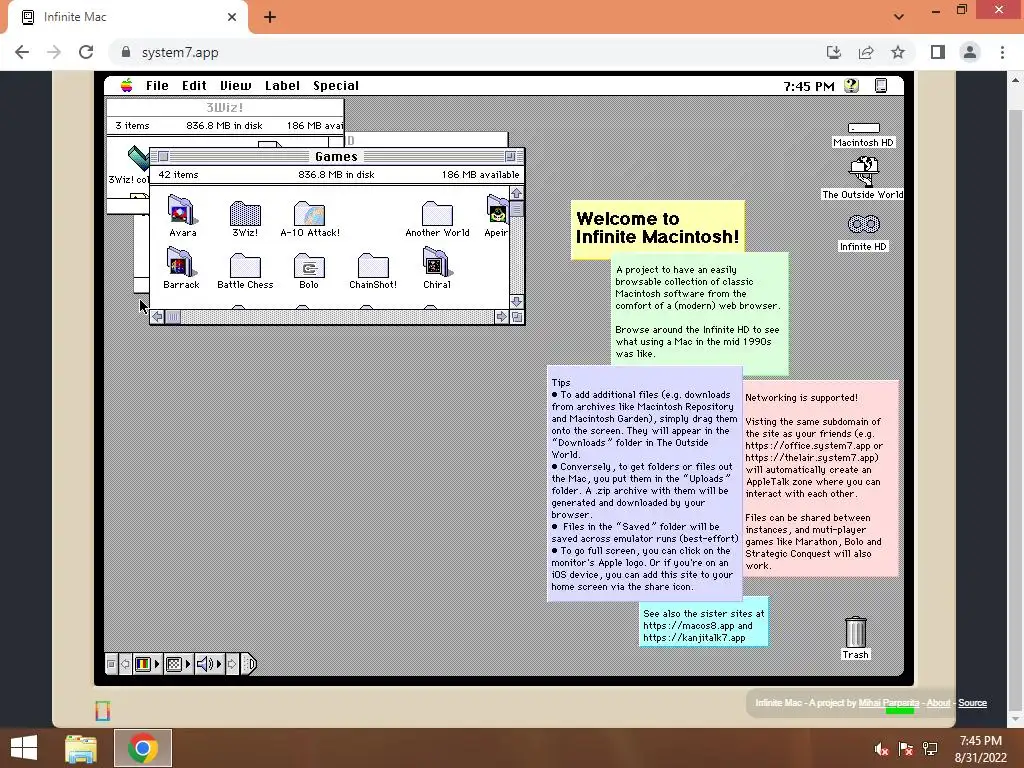This screenshot has height=768, width=1024.
Task: Click the Control Strip right scroll arrow
Action: pos(232,664)
